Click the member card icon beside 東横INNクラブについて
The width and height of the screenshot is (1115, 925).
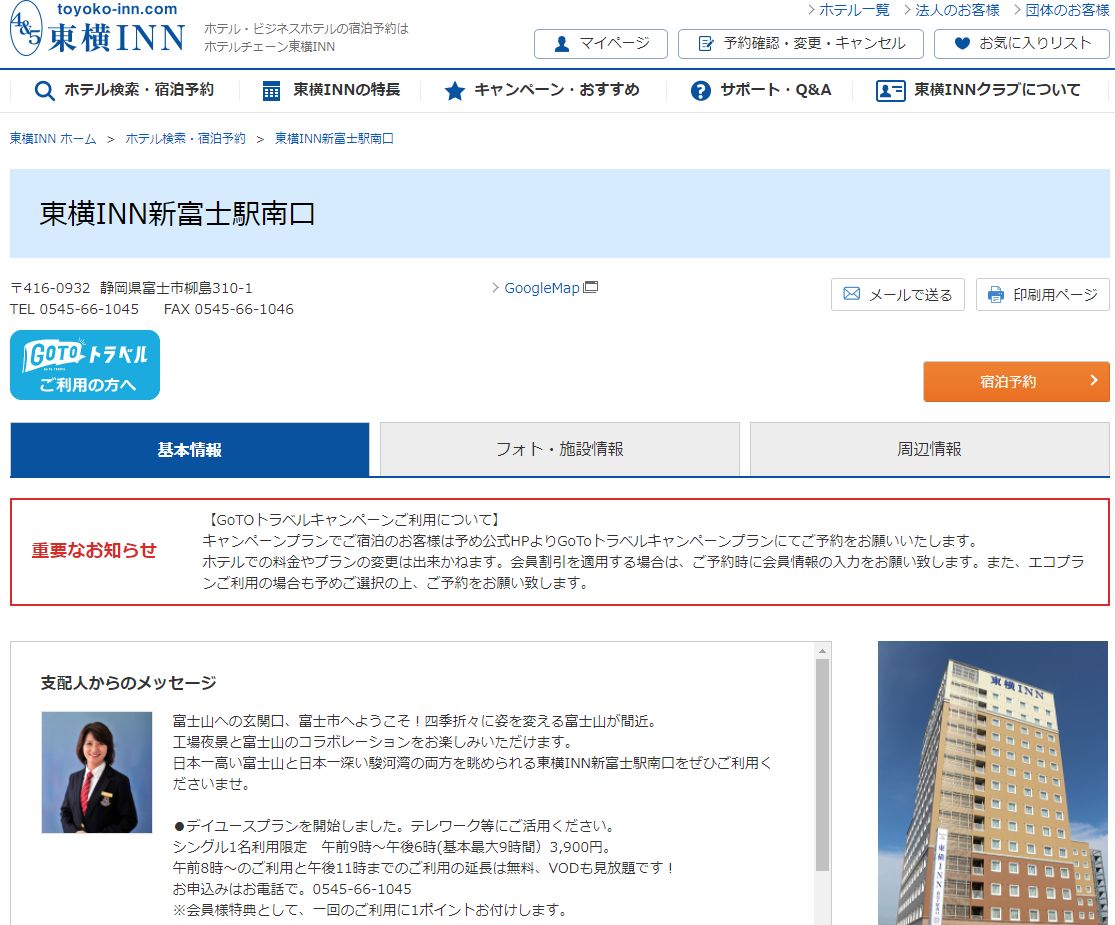[x=890, y=90]
